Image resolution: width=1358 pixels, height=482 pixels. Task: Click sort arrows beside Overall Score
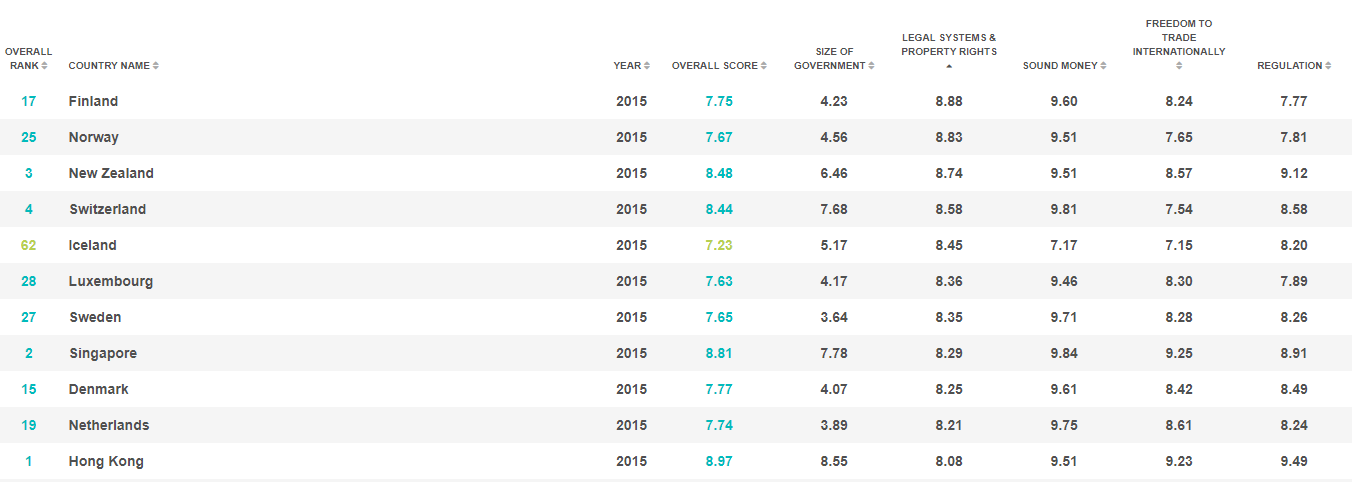click(764, 66)
